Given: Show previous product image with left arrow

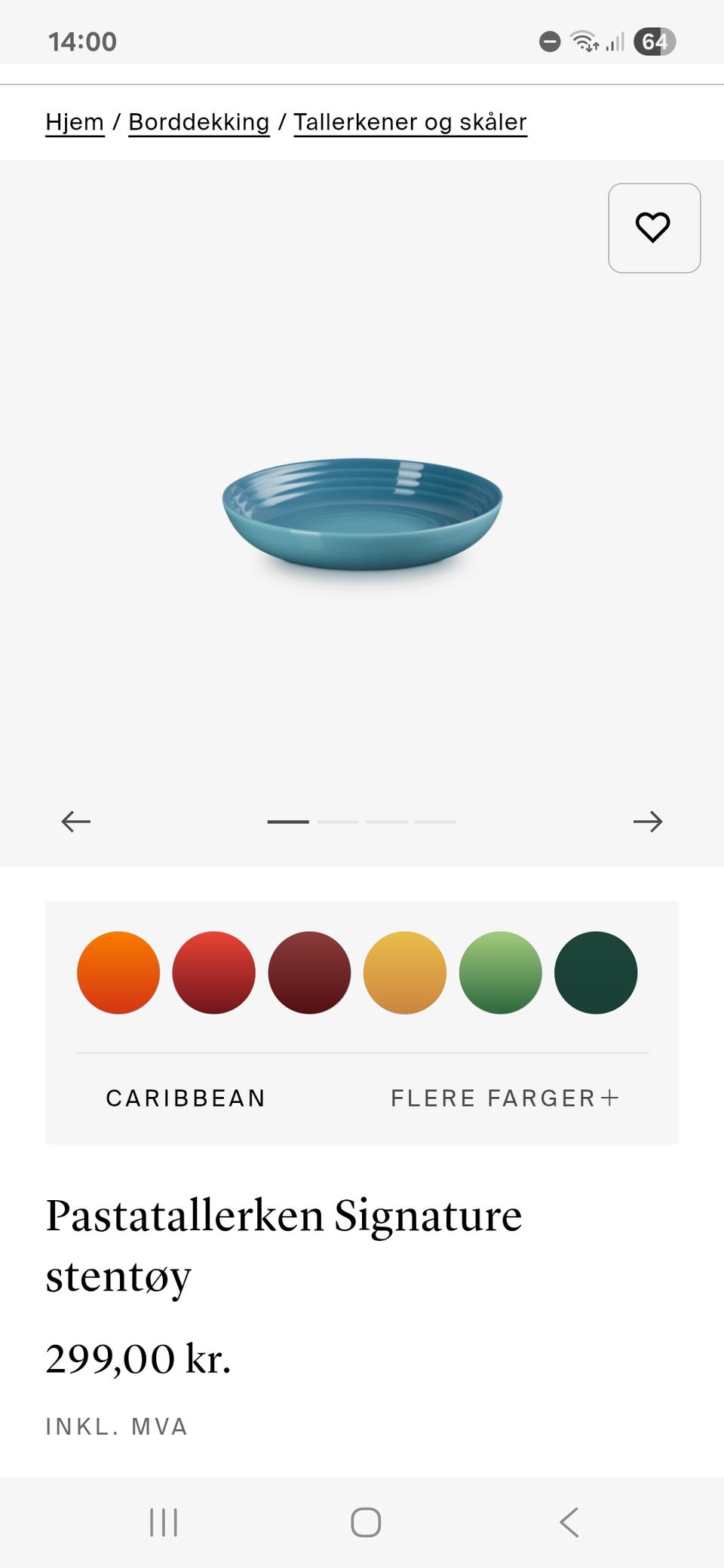Looking at the screenshot, I should [75, 821].
